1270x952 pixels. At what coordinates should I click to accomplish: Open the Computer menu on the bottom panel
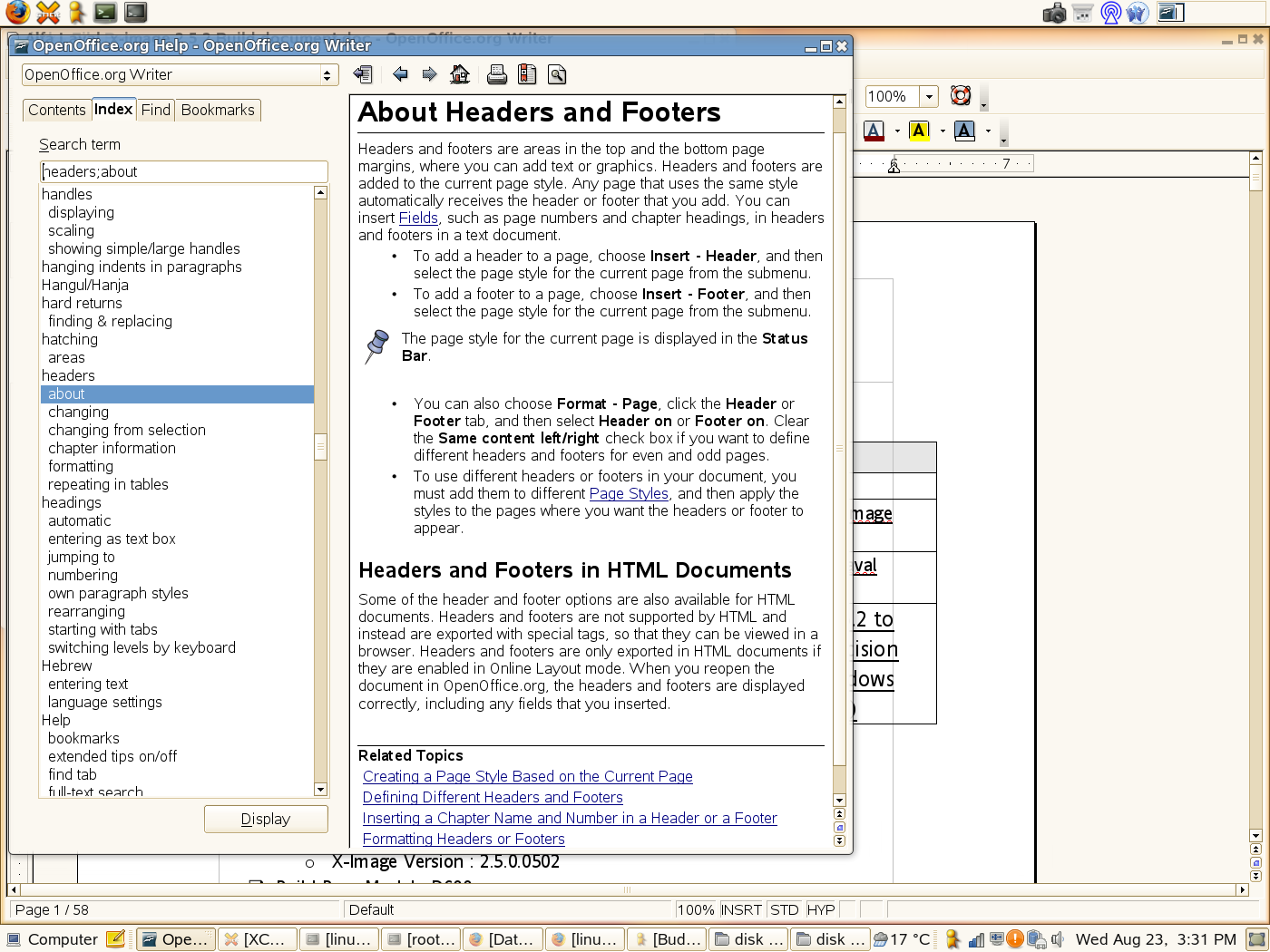(53, 939)
